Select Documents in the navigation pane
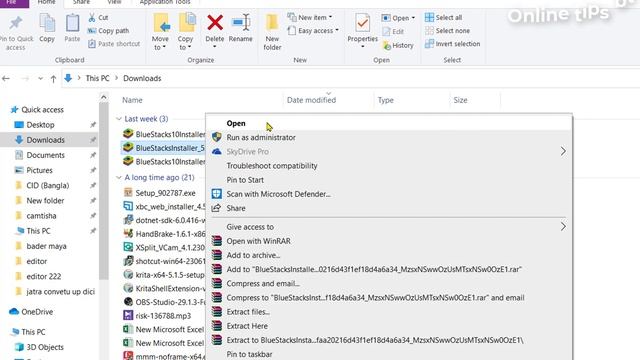Viewport: 640px width, 360px height. pyautogui.click(x=45, y=155)
